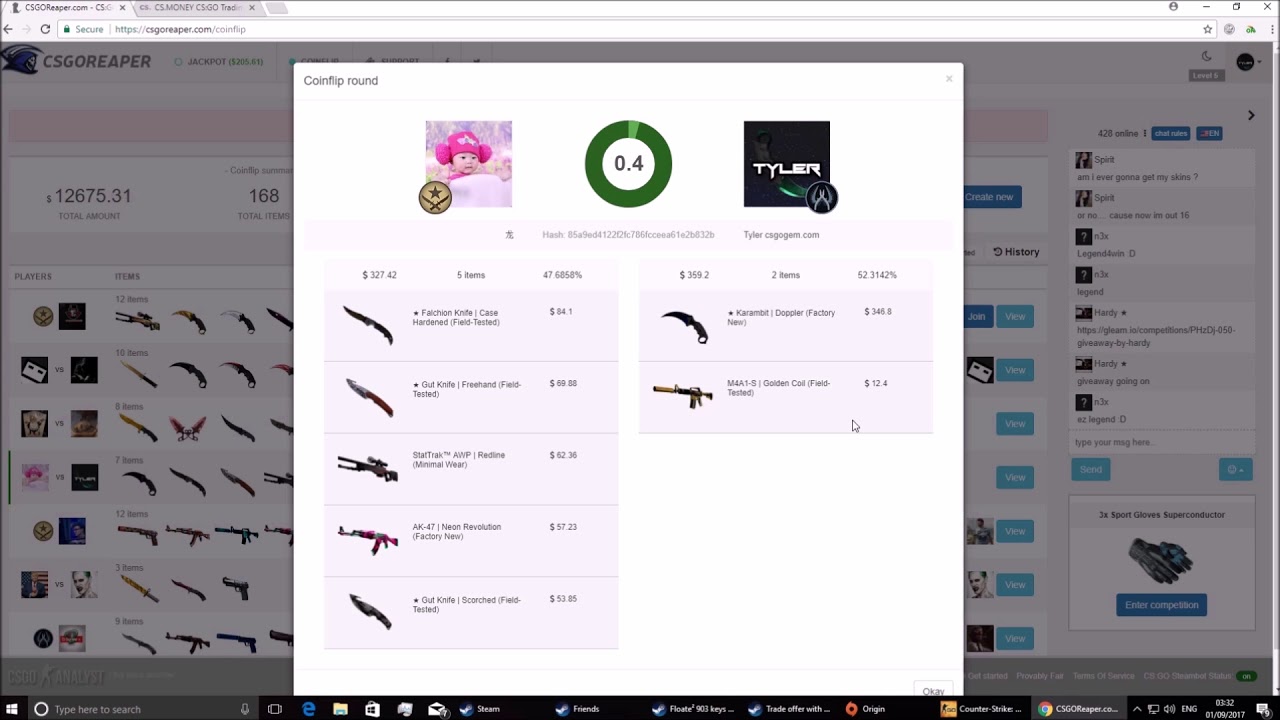Click the $ 327.42 total value
Image resolution: width=1280 pixels, height=720 pixels.
click(x=379, y=275)
